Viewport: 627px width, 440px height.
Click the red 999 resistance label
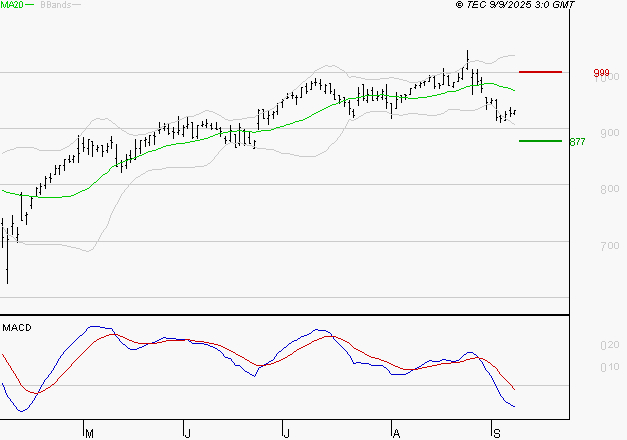(601, 73)
